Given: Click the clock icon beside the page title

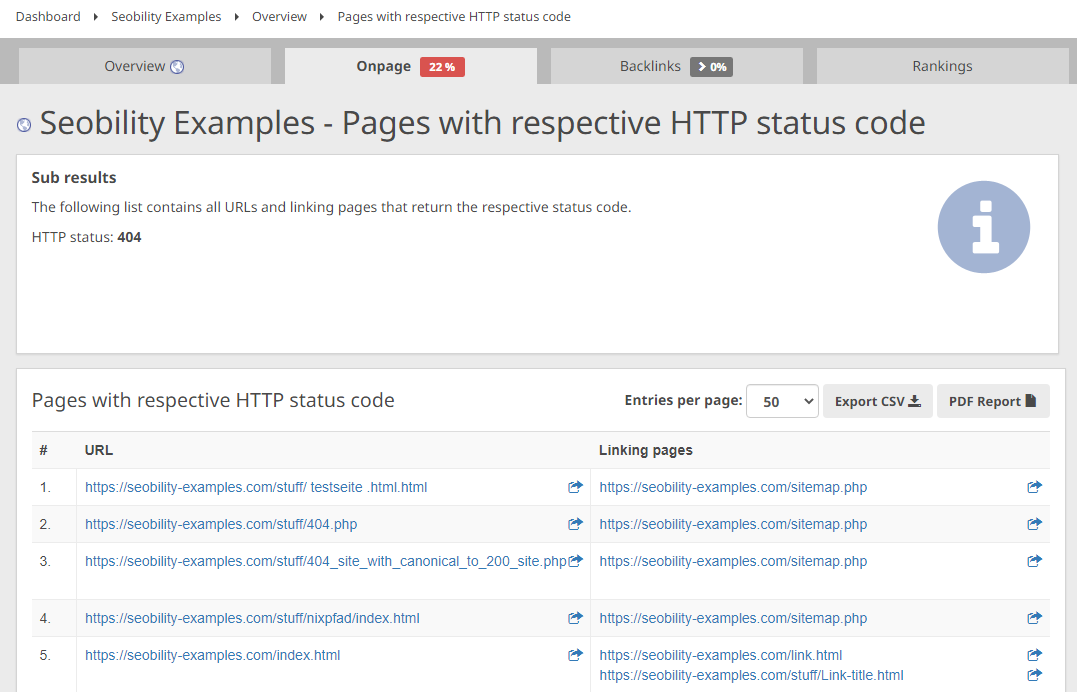Looking at the screenshot, I should click(23, 122).
